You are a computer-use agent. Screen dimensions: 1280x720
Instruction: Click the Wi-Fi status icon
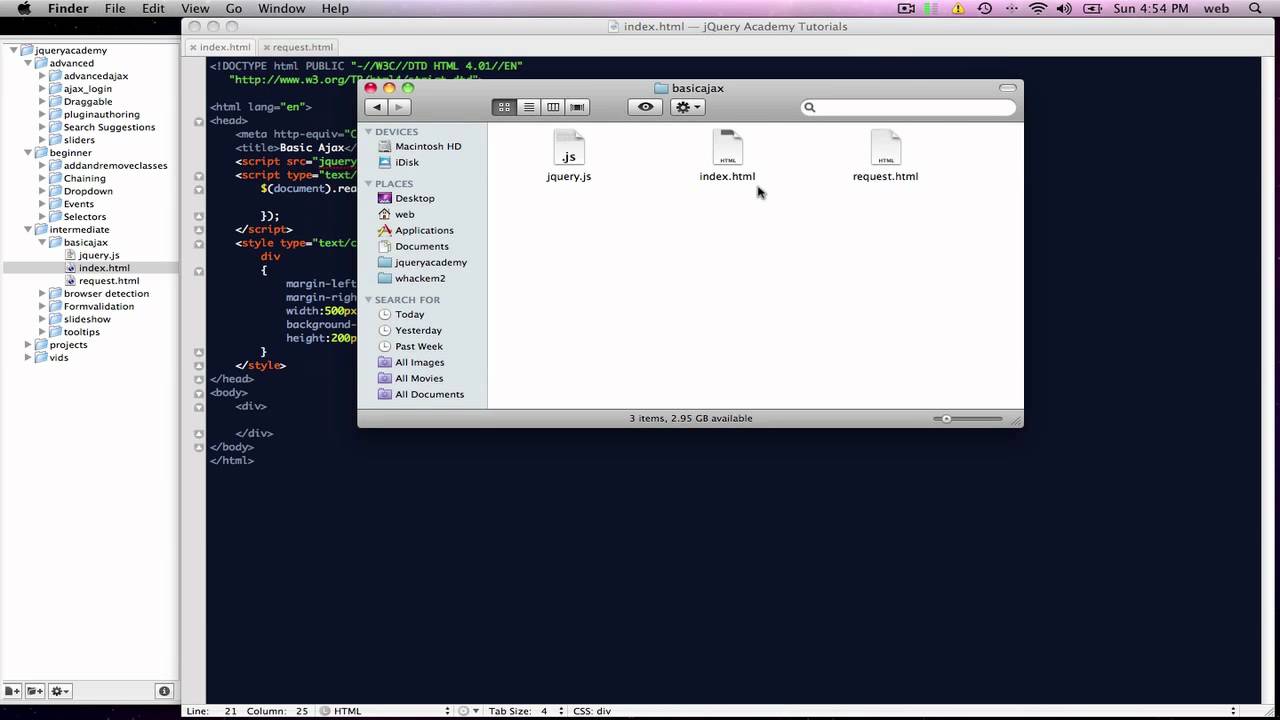pos(1038,9)
